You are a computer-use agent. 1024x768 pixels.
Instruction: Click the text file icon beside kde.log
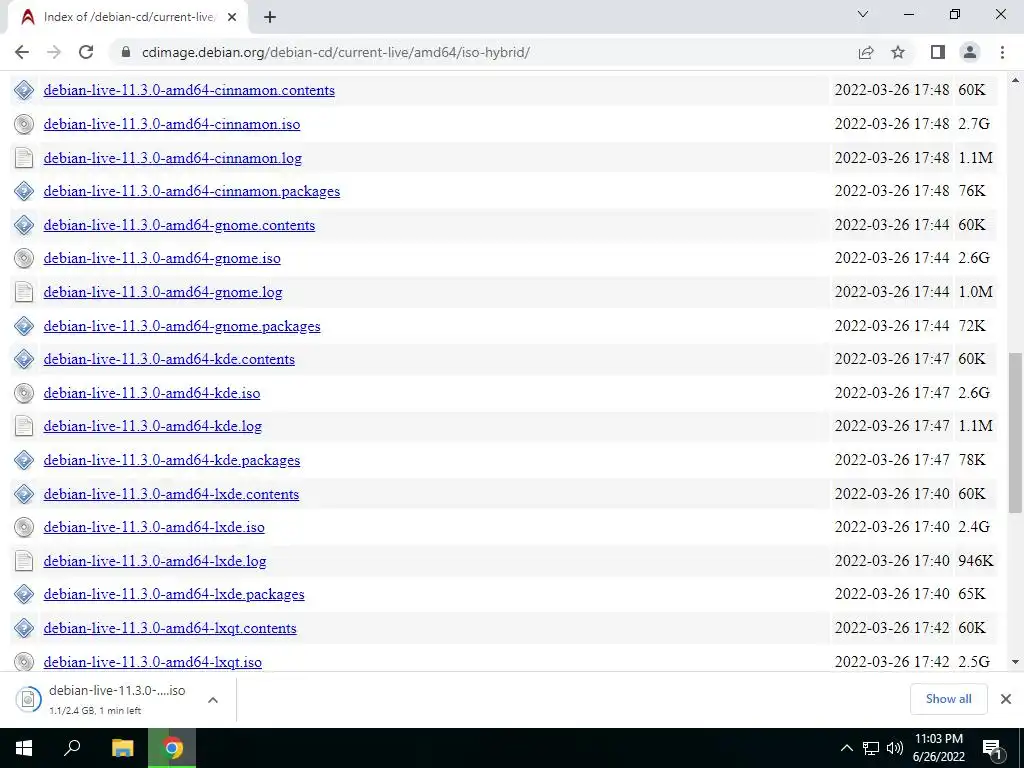24,426
